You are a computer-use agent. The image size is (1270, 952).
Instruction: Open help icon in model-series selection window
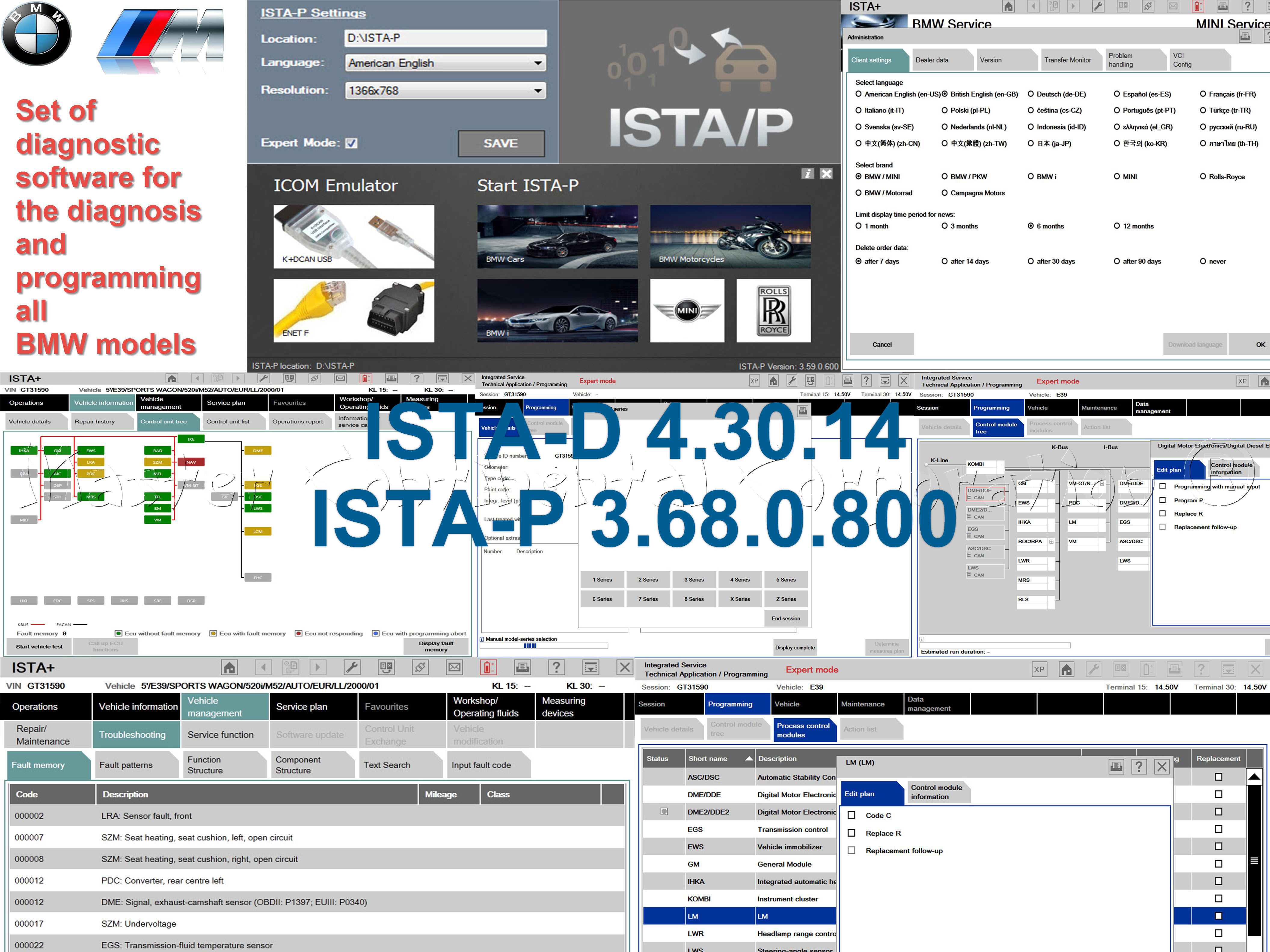pos(867,380)
